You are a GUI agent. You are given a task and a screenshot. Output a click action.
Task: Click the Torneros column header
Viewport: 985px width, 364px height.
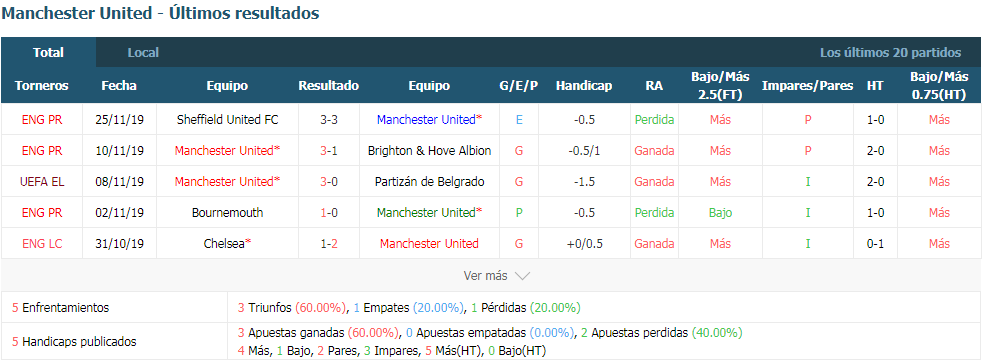pyautogui.click(x=42, y=85)
